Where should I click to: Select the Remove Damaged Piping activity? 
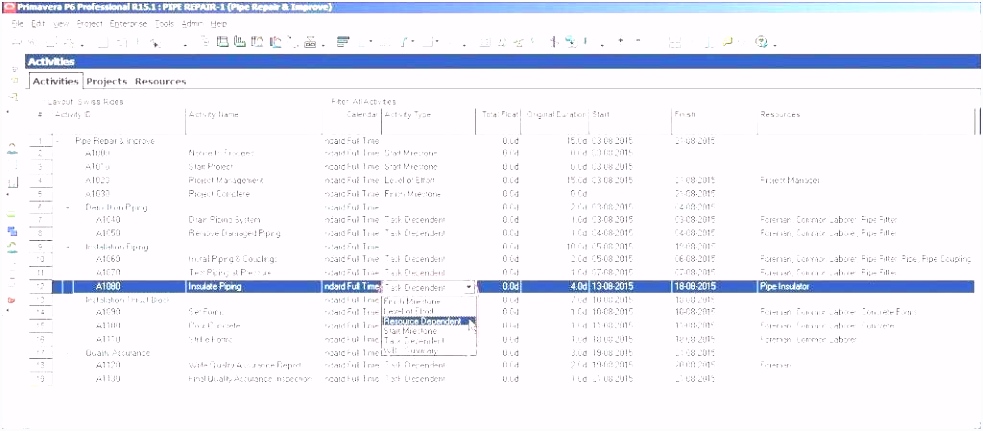pos(234,233)
